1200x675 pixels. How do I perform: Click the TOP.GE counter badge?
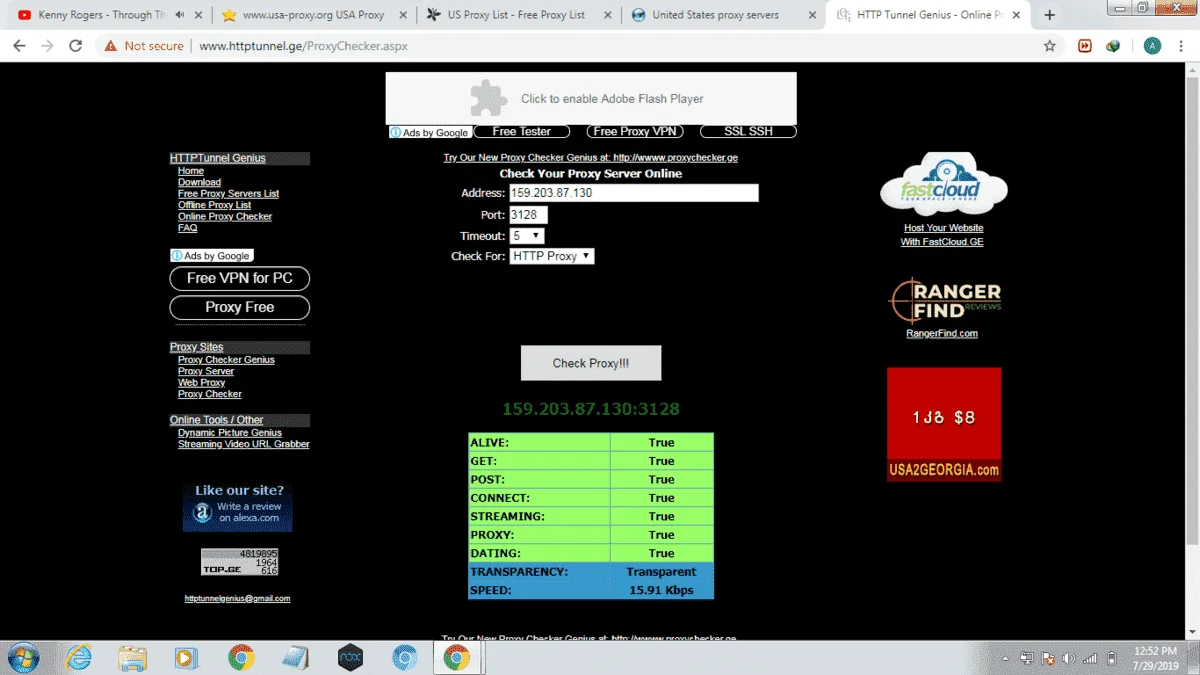coord(240,561)
